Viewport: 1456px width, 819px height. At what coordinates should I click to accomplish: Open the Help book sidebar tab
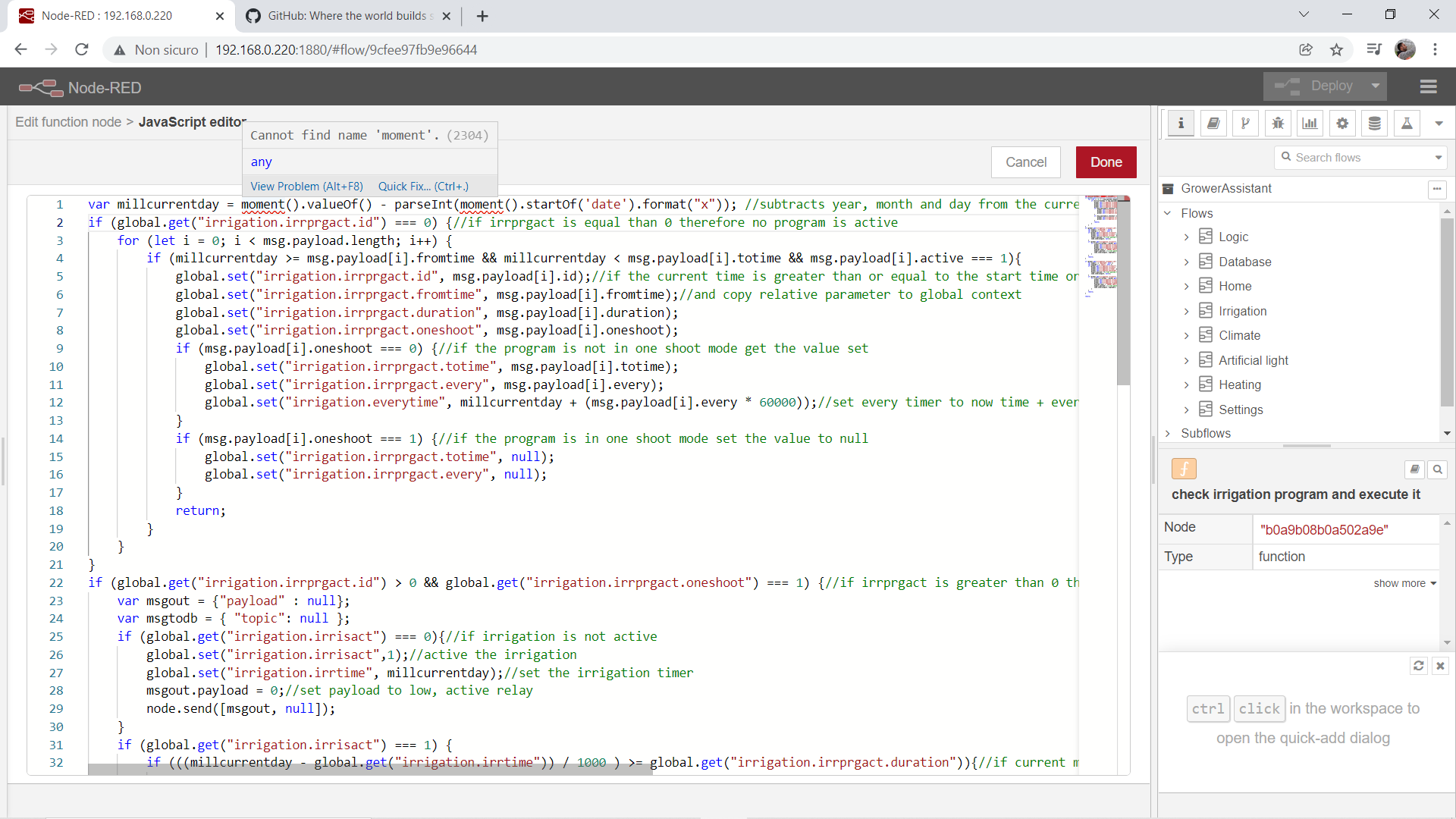click(1213, 124)
